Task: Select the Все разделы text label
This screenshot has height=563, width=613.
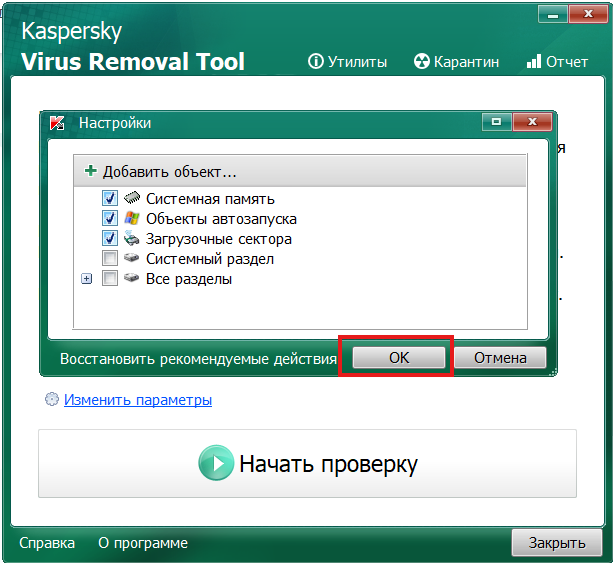Action: pos(189,279)
